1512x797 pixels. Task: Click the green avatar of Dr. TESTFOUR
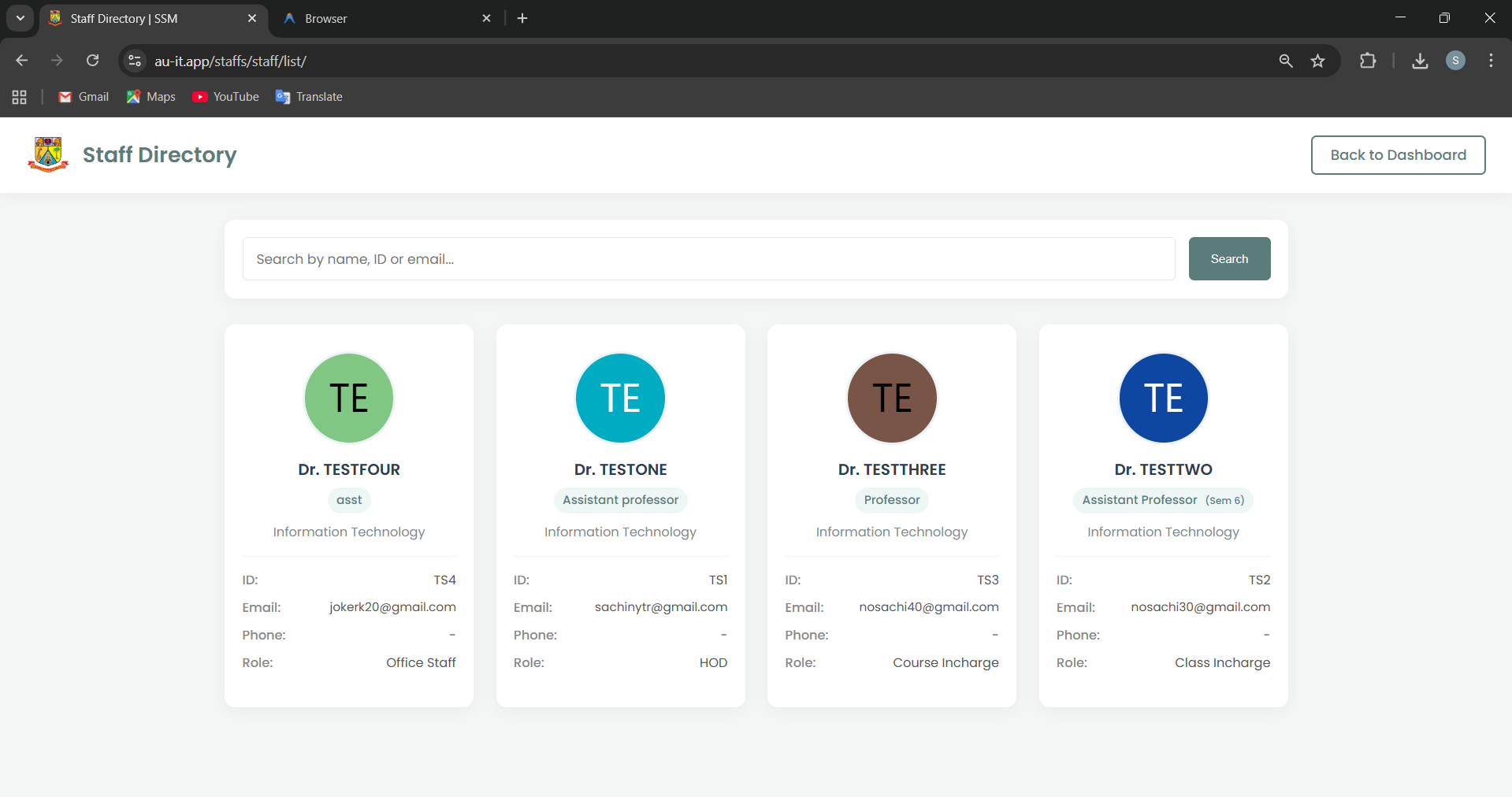pos(349,398)
